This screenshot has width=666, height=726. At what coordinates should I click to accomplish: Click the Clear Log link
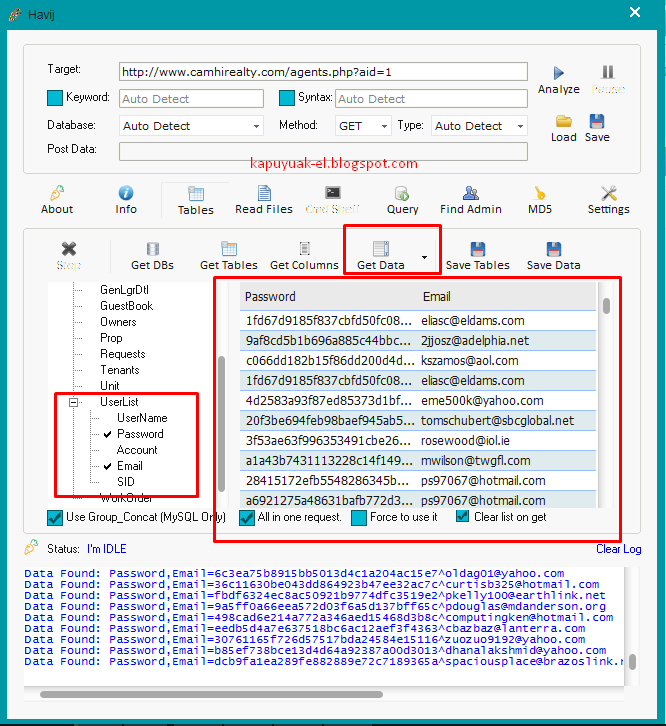point(618,549)
